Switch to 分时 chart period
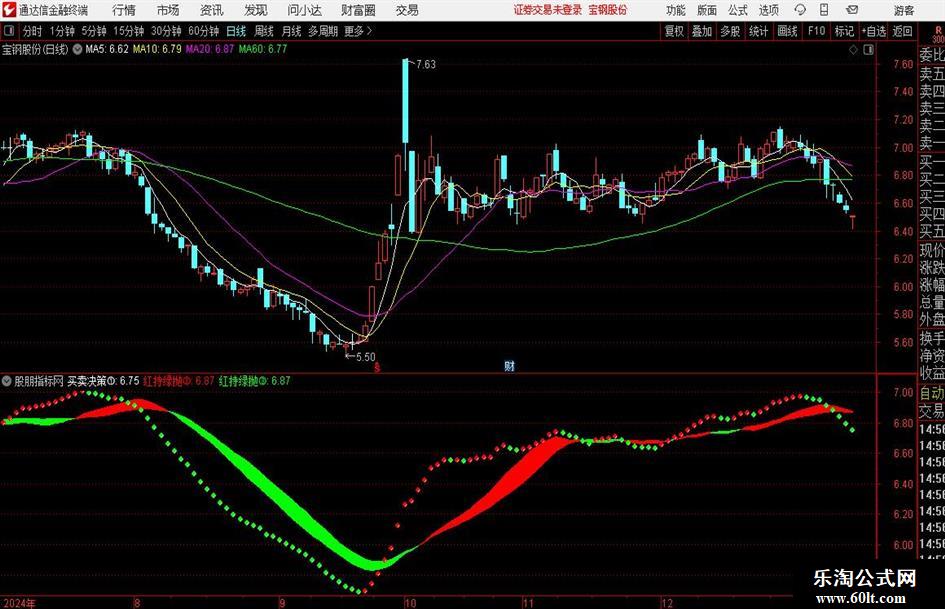 pyautogui.click(x=32, y=31)
